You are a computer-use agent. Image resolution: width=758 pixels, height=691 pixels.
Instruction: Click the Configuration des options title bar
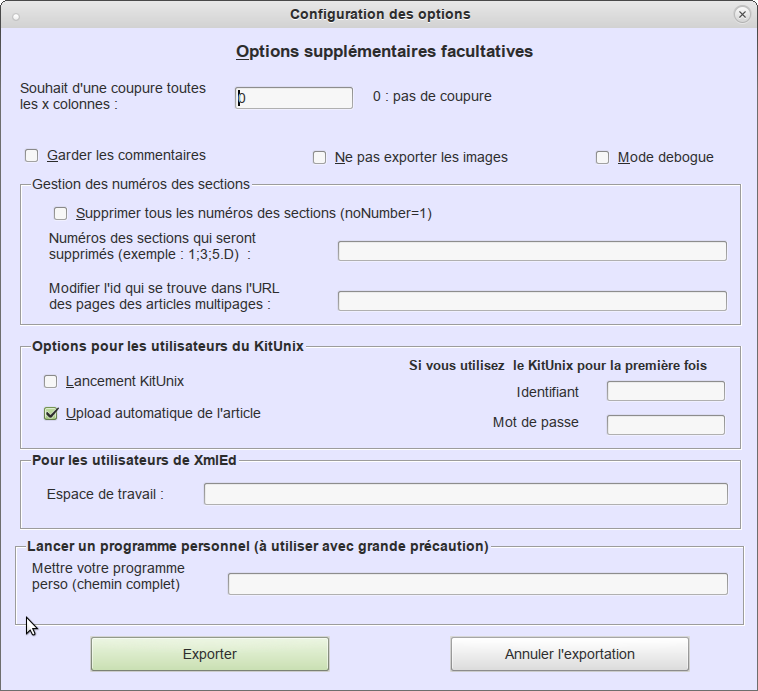pyautogui.click(x=379, y=14)
